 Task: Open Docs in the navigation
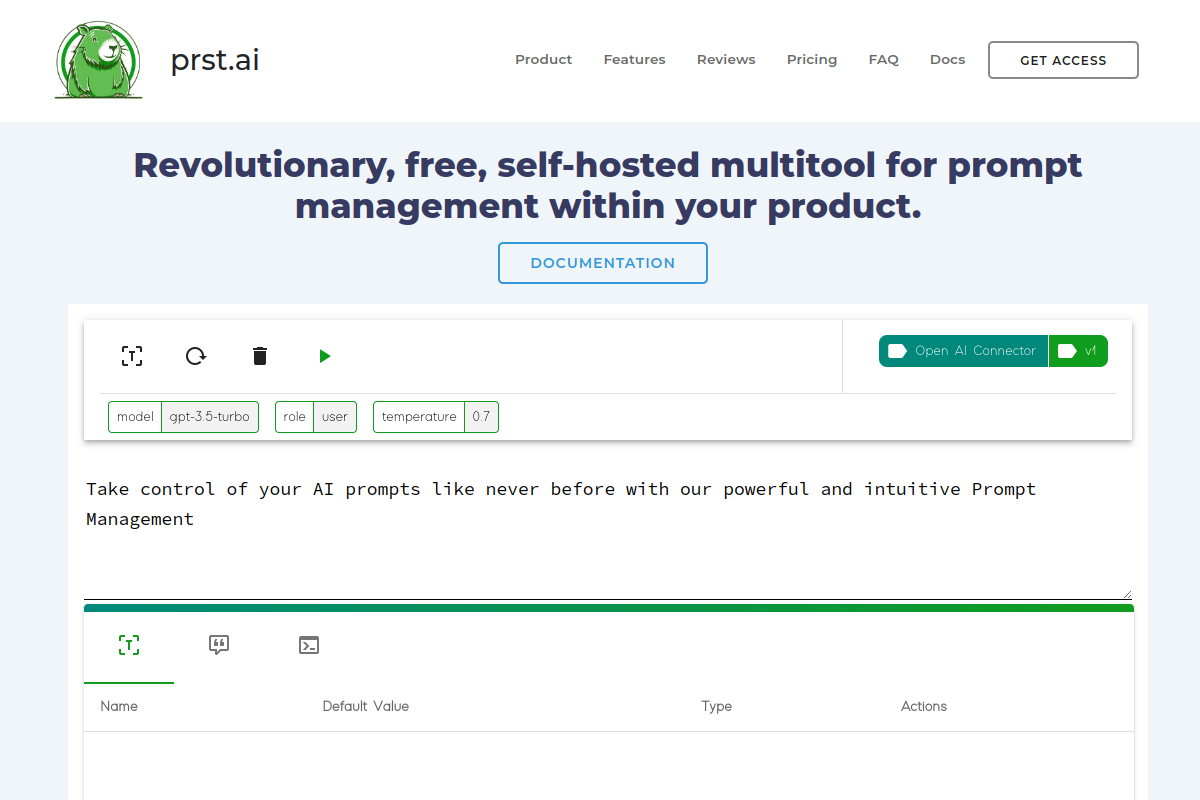click(x=947, y=60)
